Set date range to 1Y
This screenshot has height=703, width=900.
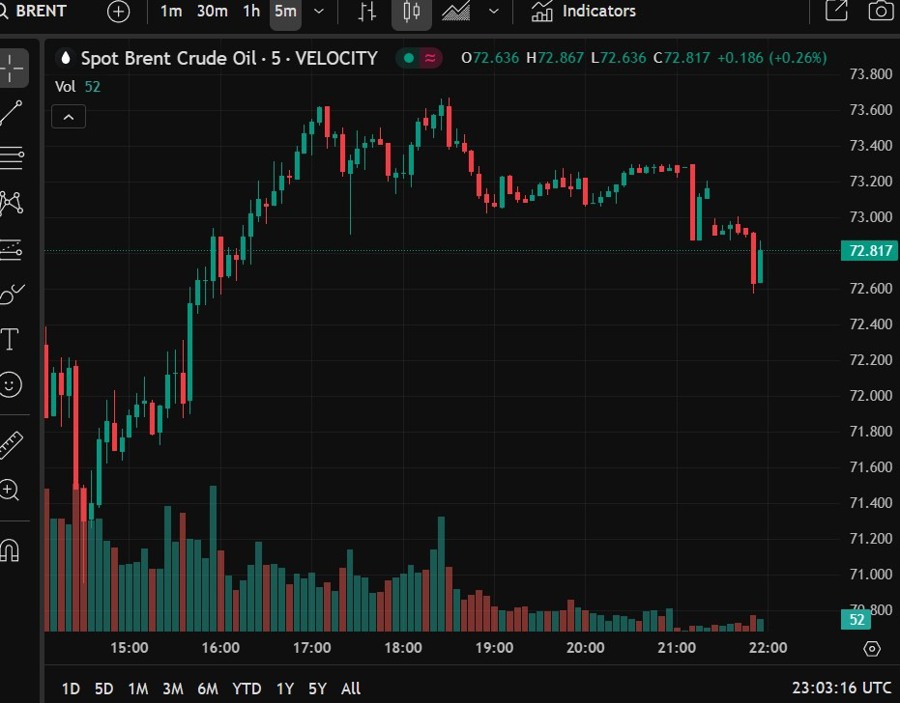pyautogui.click(x=285, y=689)
